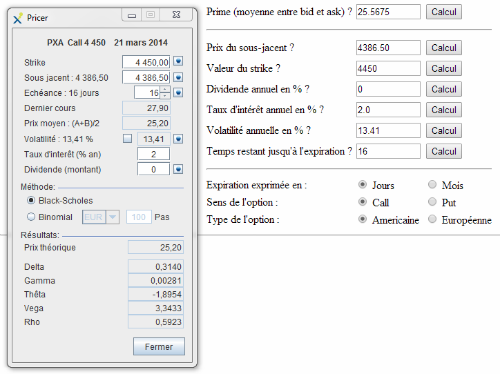Select Européenne option type
The image size is (500, 374).
(x=432, y=219)
